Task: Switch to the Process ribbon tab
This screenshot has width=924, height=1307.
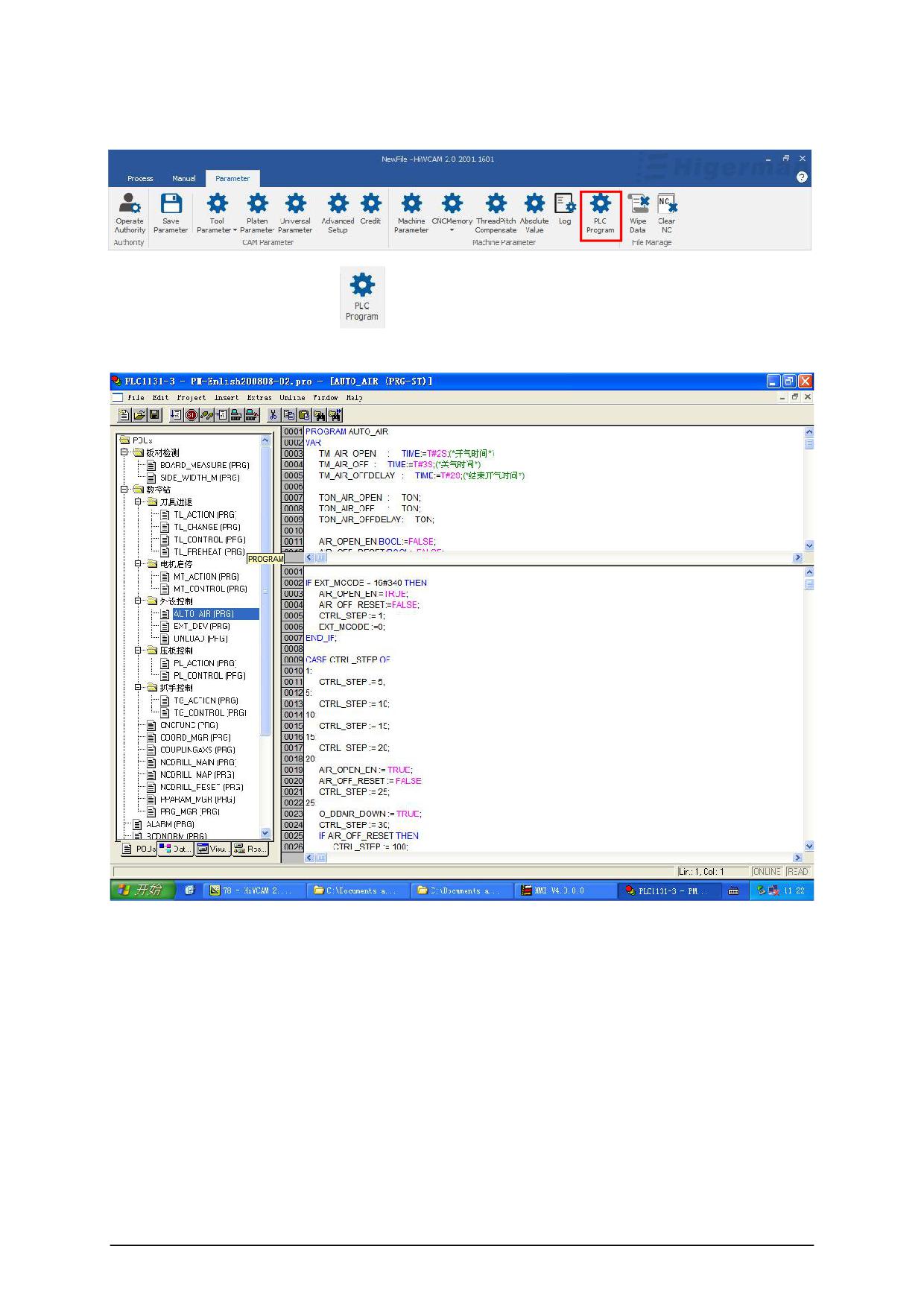Action: (140, 178)
